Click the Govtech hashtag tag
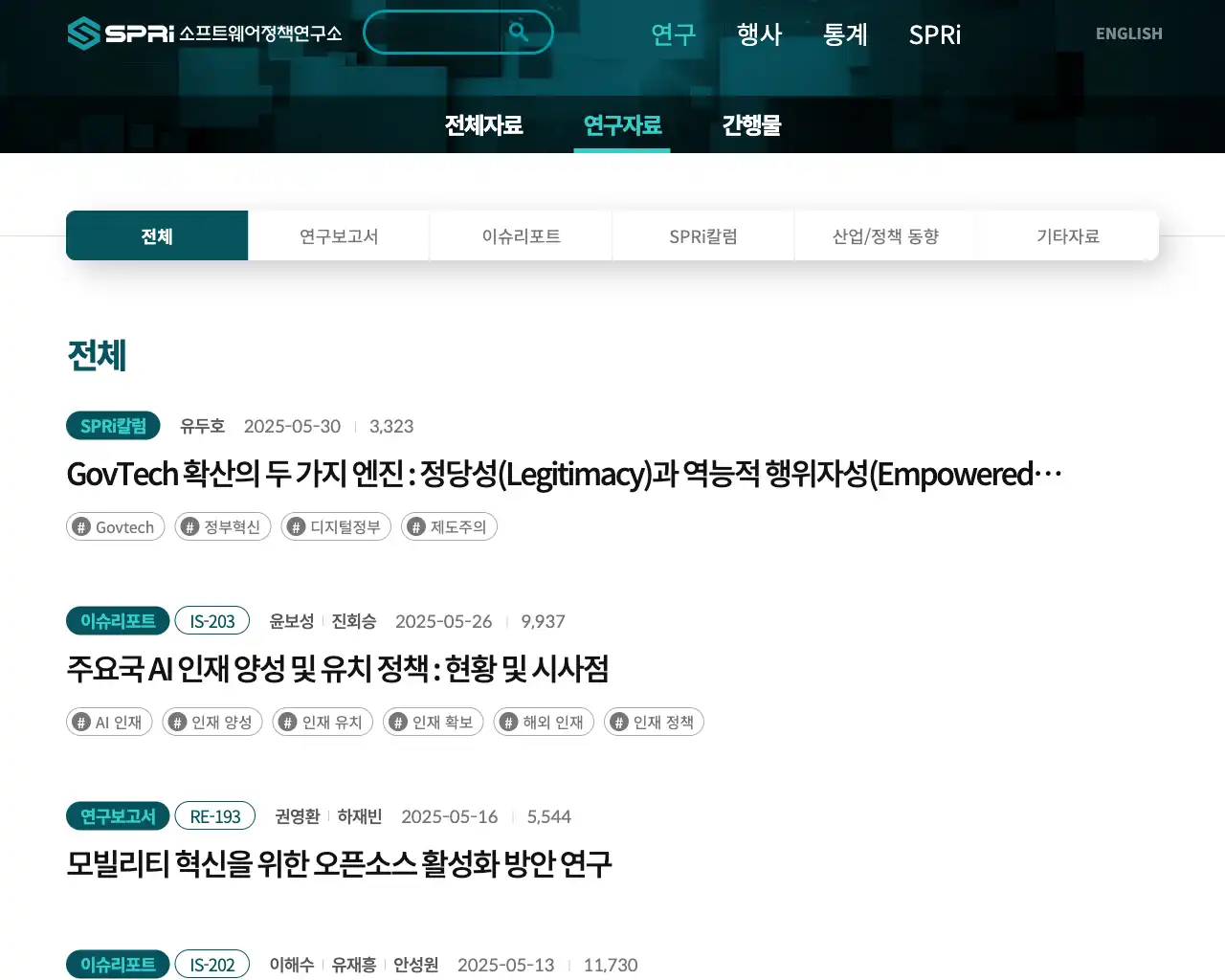Image resolution: width=1225 pixels, height=980 pixels. pyautogui.click(x=116, y=526)
